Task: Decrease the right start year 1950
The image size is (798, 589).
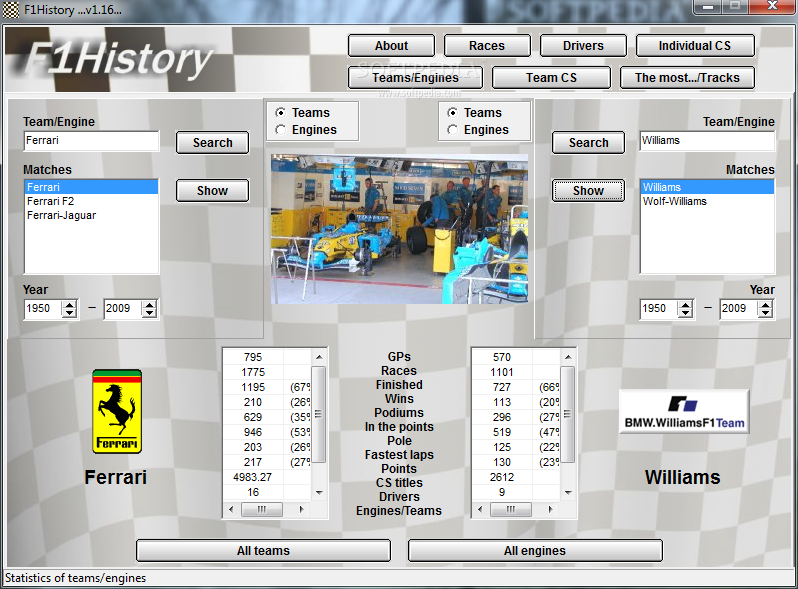Action: [x=686, y=313]
